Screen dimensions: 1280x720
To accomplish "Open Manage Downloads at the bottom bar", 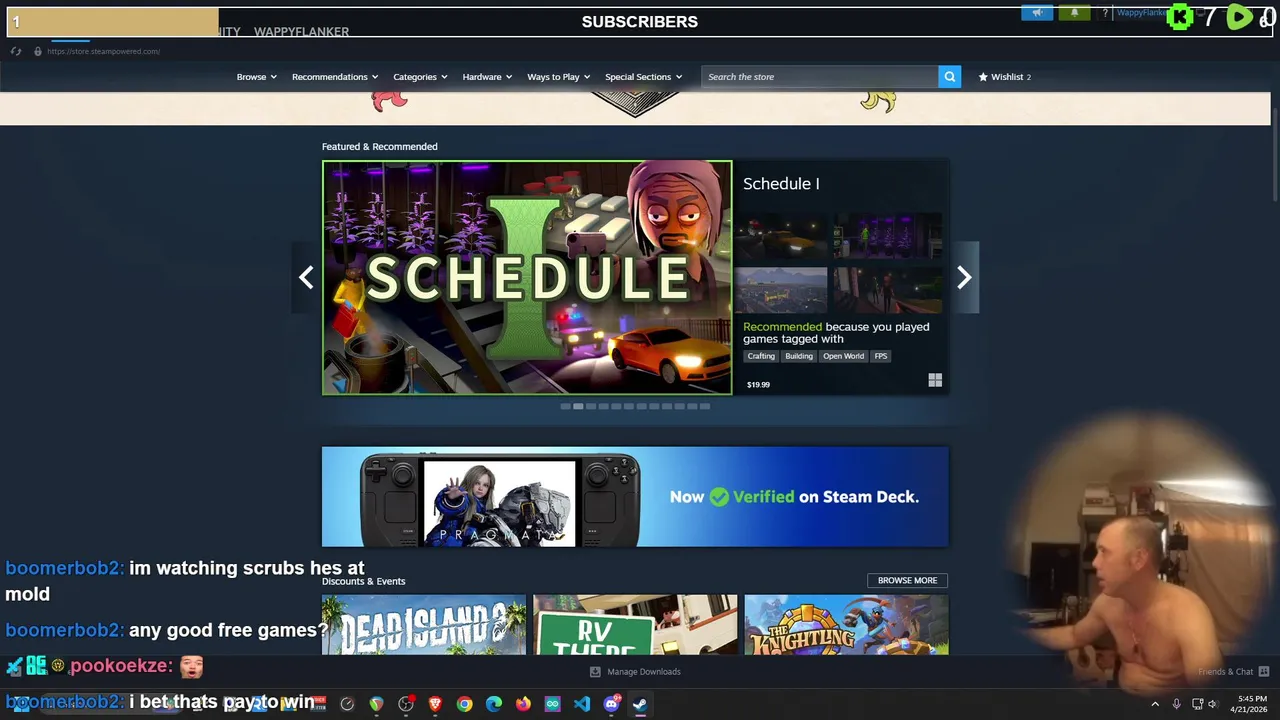I will click(x=635, y=671).
